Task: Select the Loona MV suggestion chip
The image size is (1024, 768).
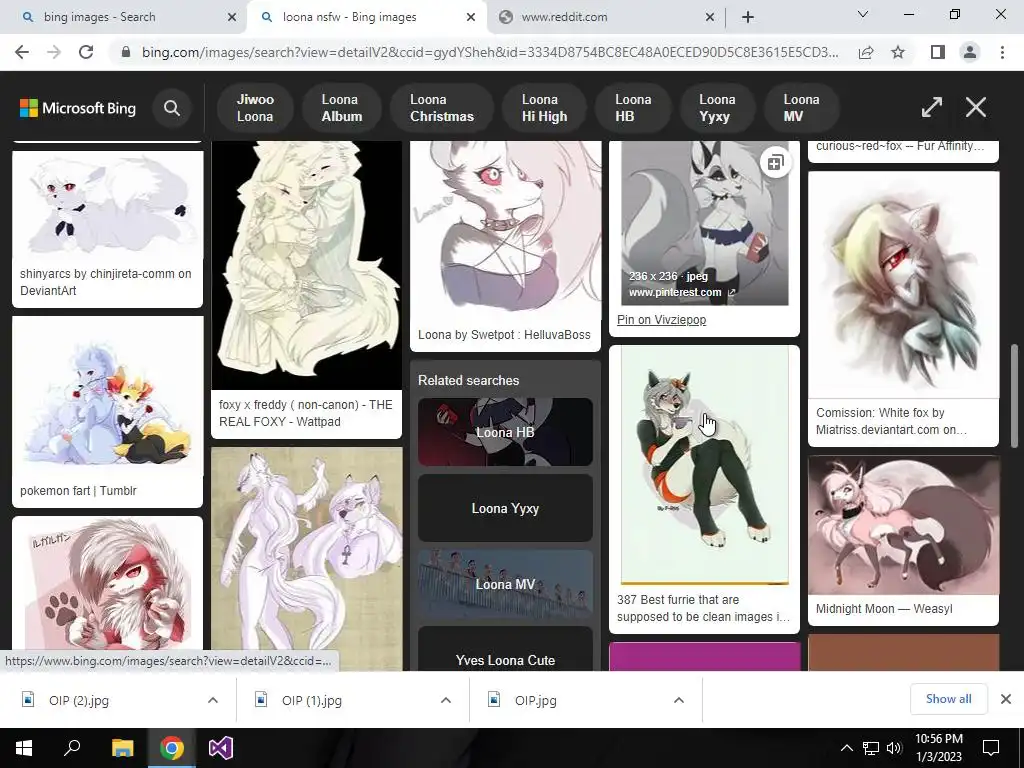Action: tap(801, 108)
